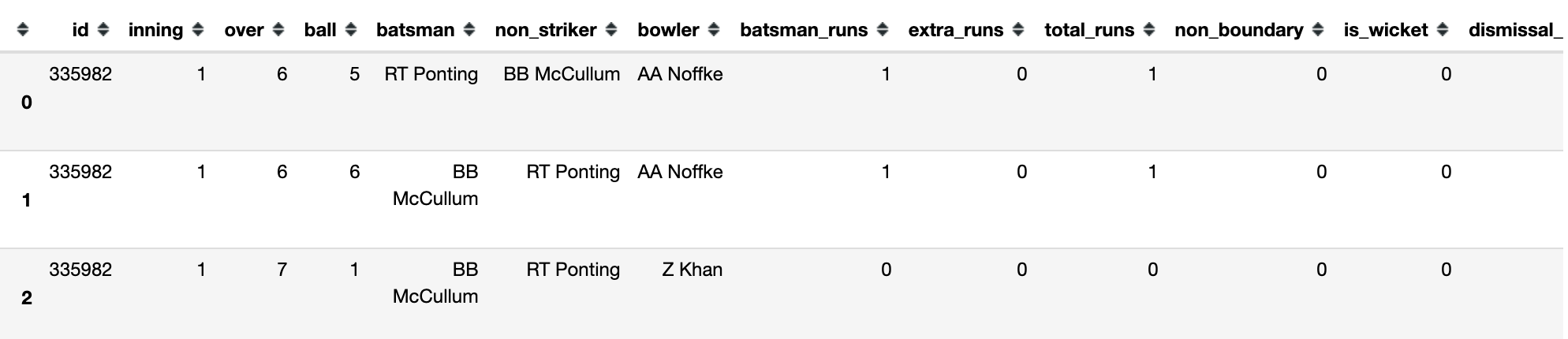
Task: Select row index 0
Action: point(27,102)
